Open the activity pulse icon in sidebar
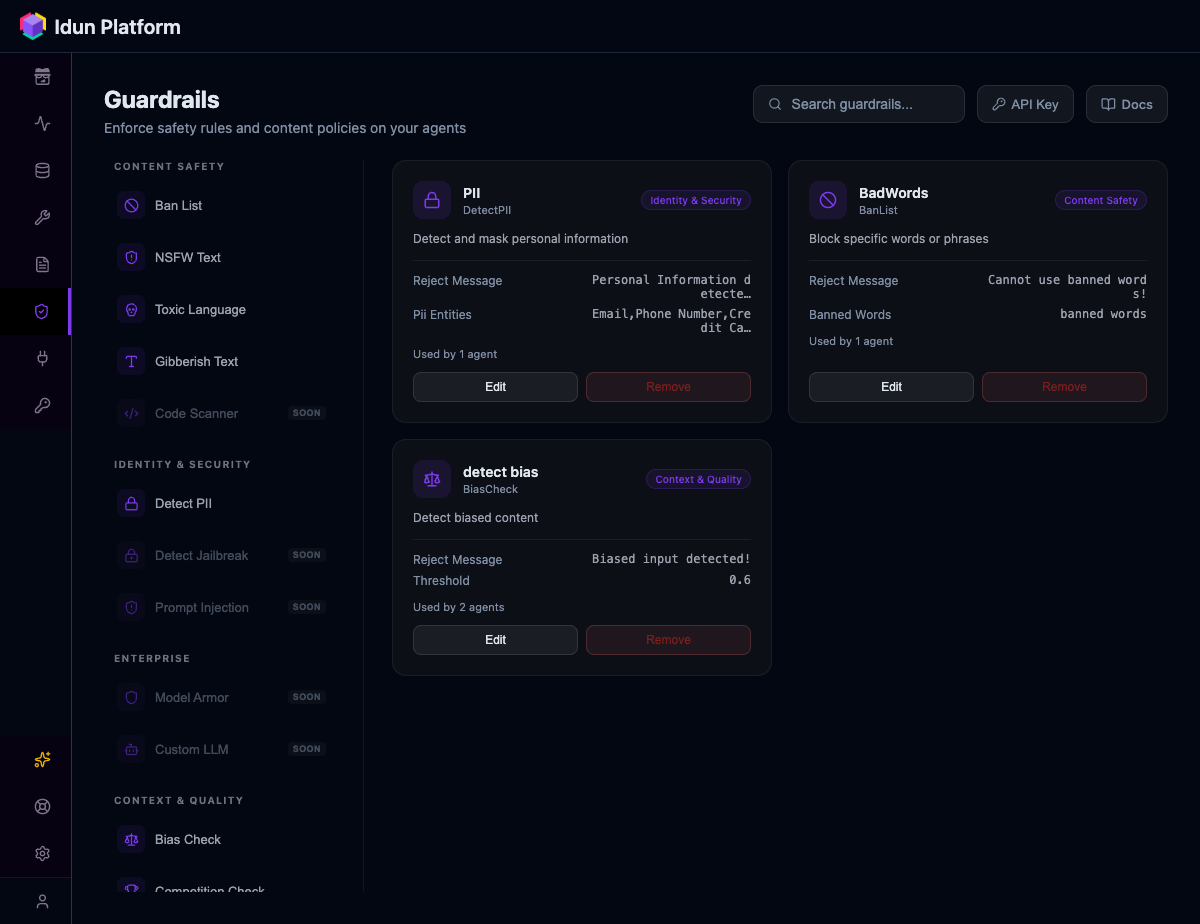Image resolution: width=1200 pixels, height=924 pixels. coord(42,124)
